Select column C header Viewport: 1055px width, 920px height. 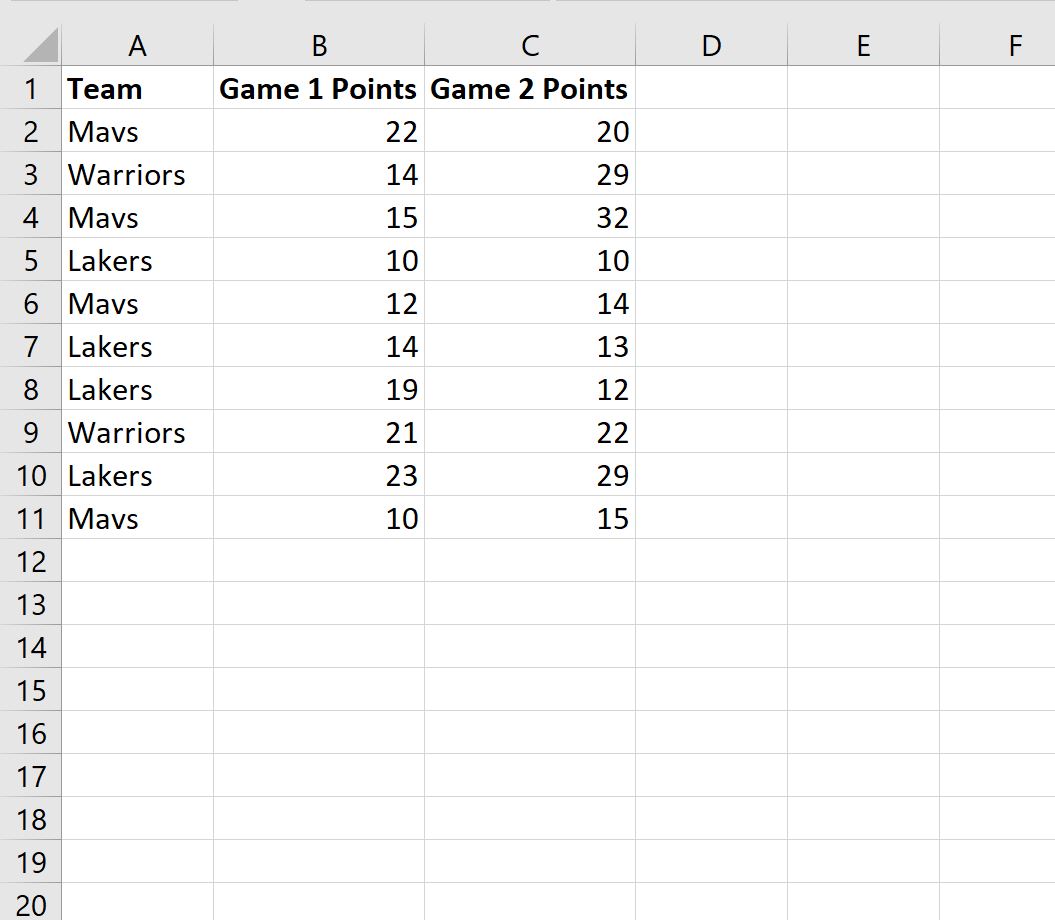click(x=530, y=45)
